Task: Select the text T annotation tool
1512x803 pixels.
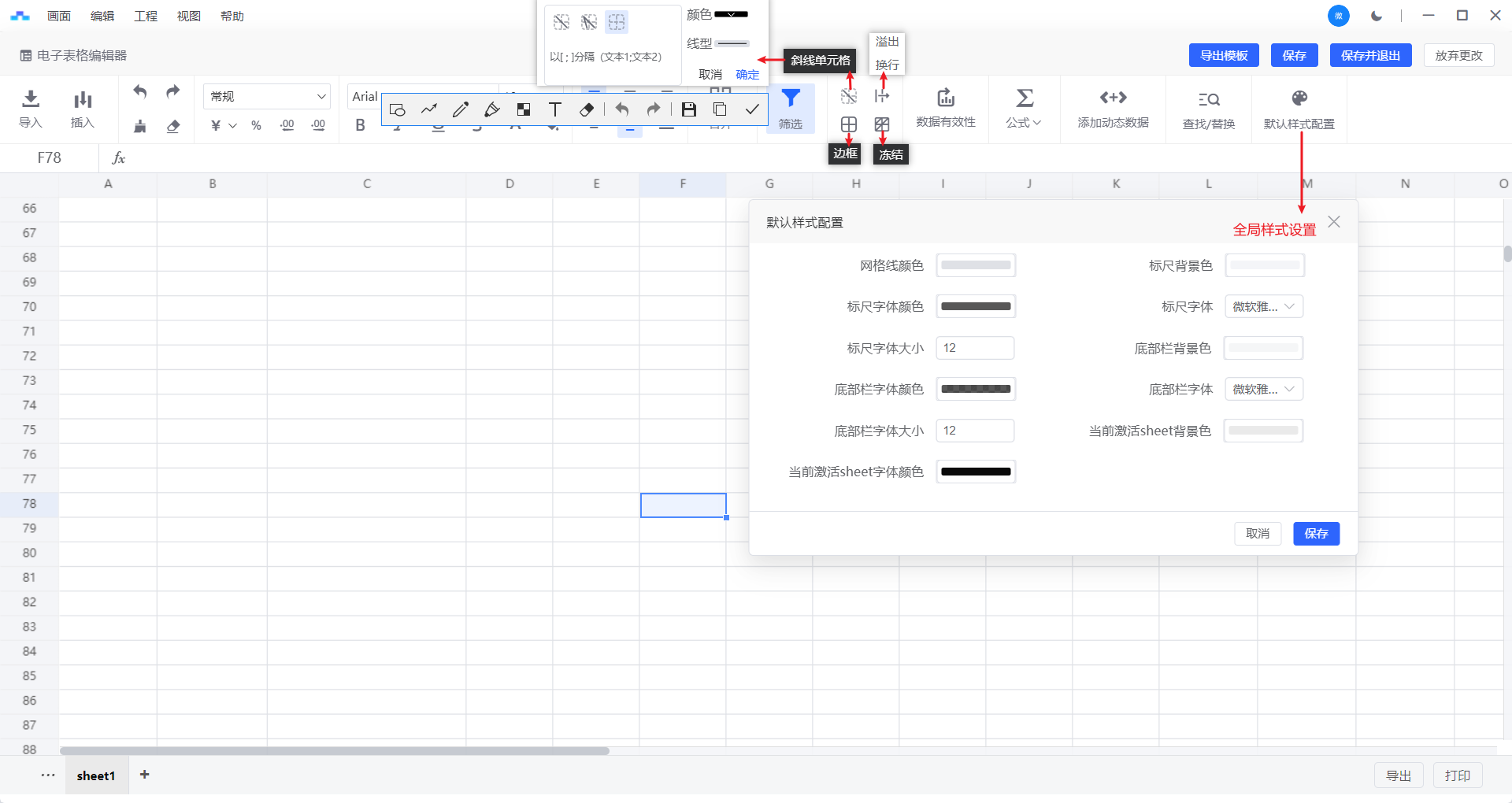Action: [x=555, y=109]
